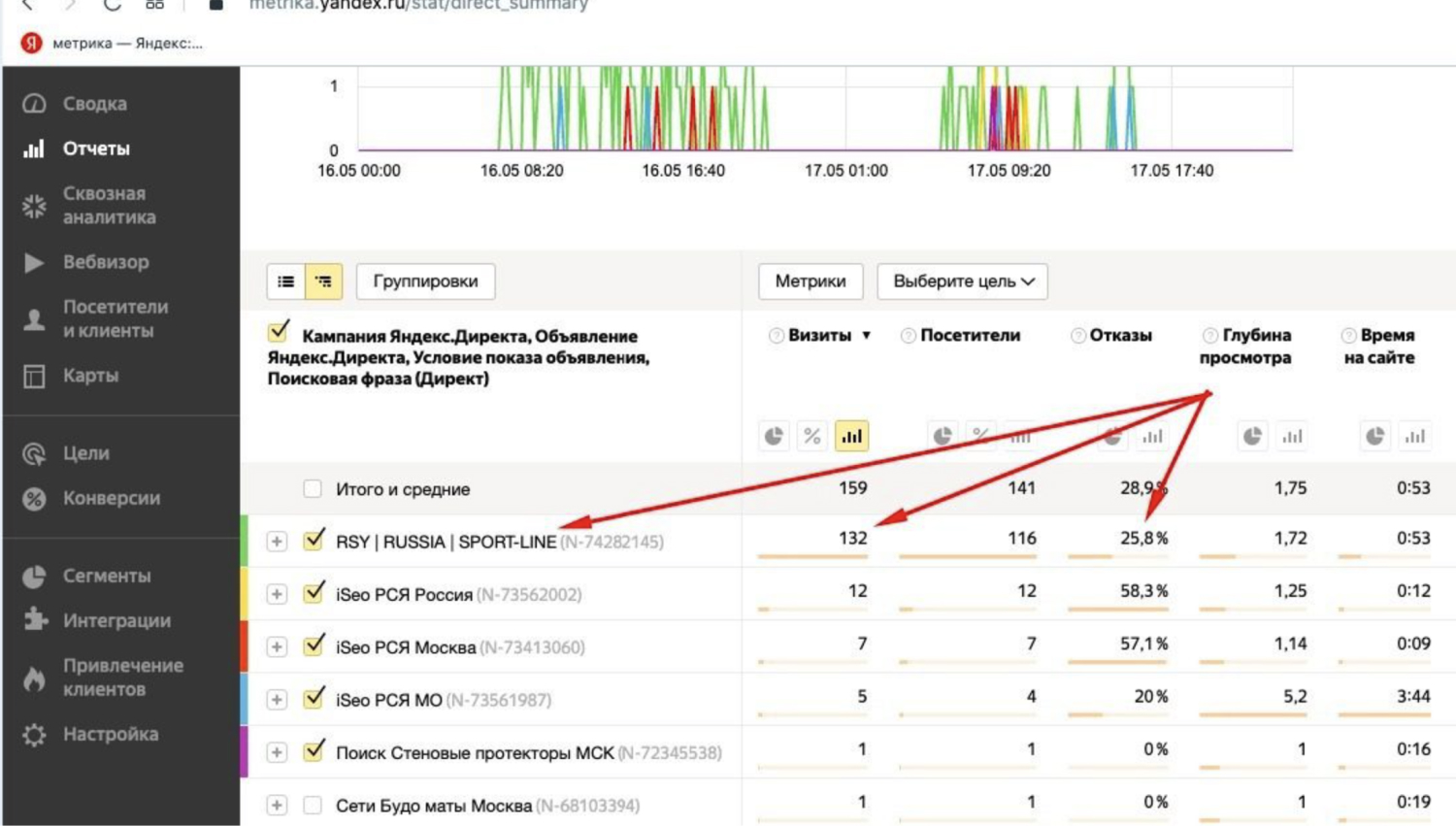1456x826 pixels.
Task: Open the Метрики button
Action: [x=811, y=281]
